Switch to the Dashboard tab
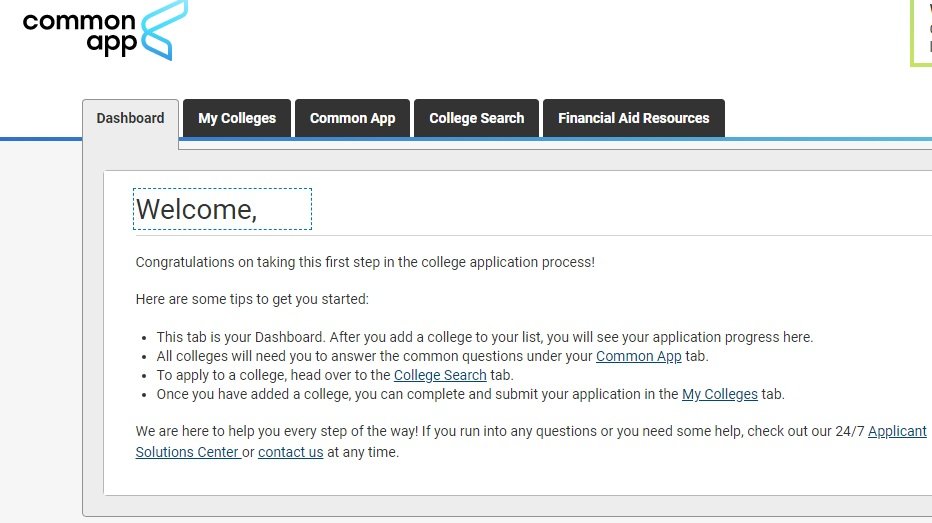 (130, 118)
